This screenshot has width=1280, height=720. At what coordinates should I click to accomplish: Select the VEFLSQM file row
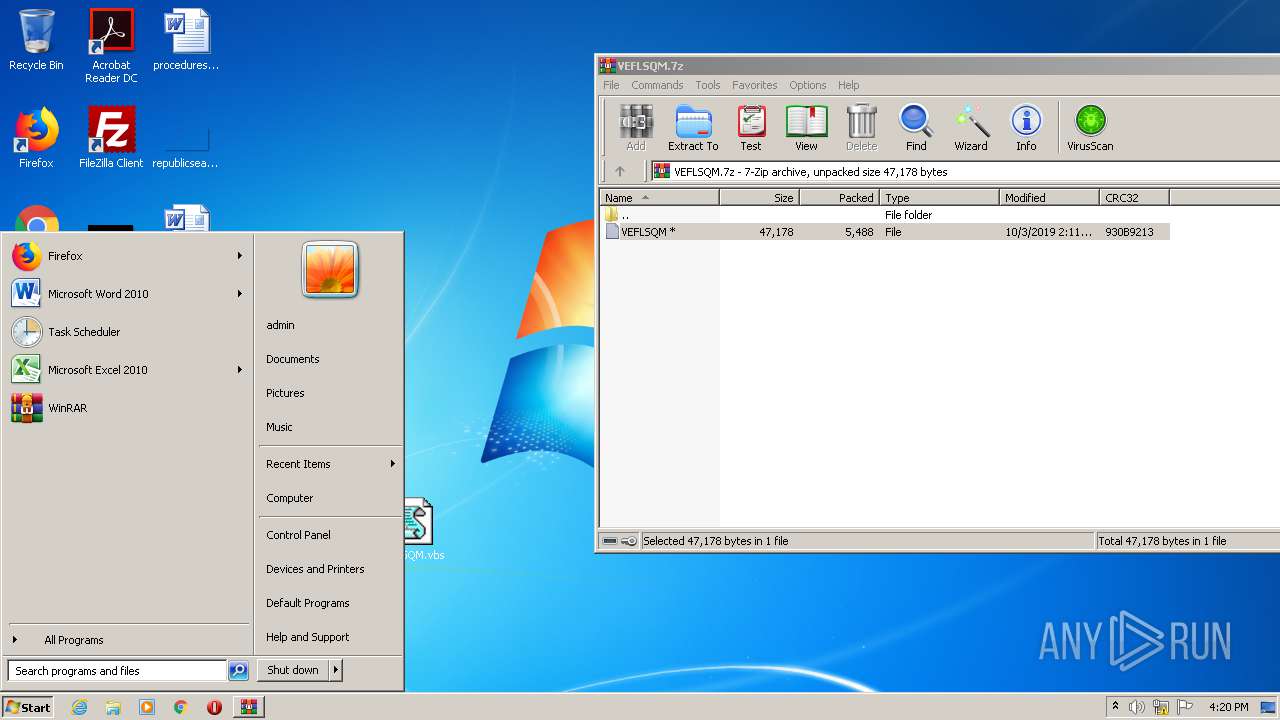coord(885,232)
